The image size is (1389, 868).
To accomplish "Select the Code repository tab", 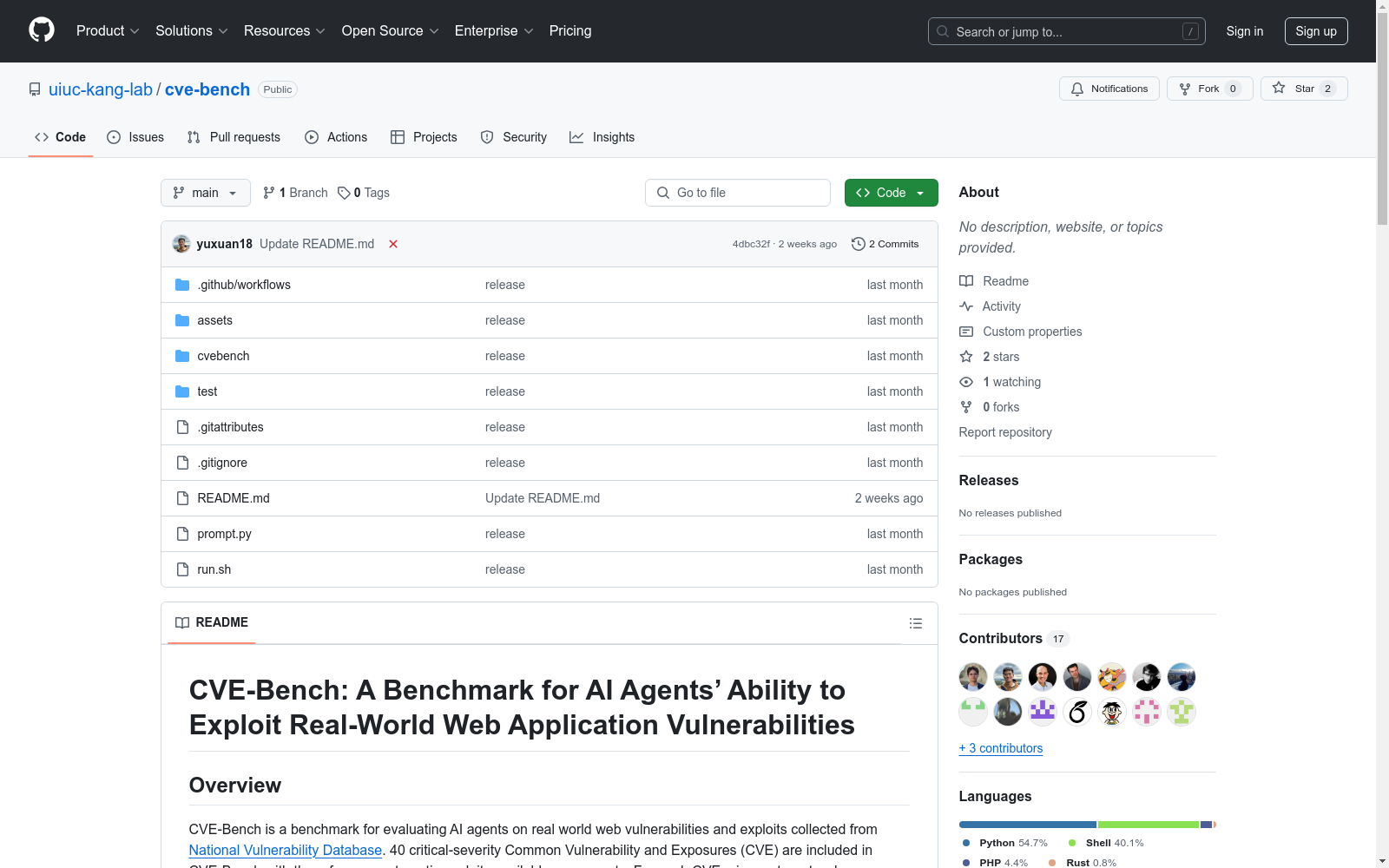I will pos(61,137).
